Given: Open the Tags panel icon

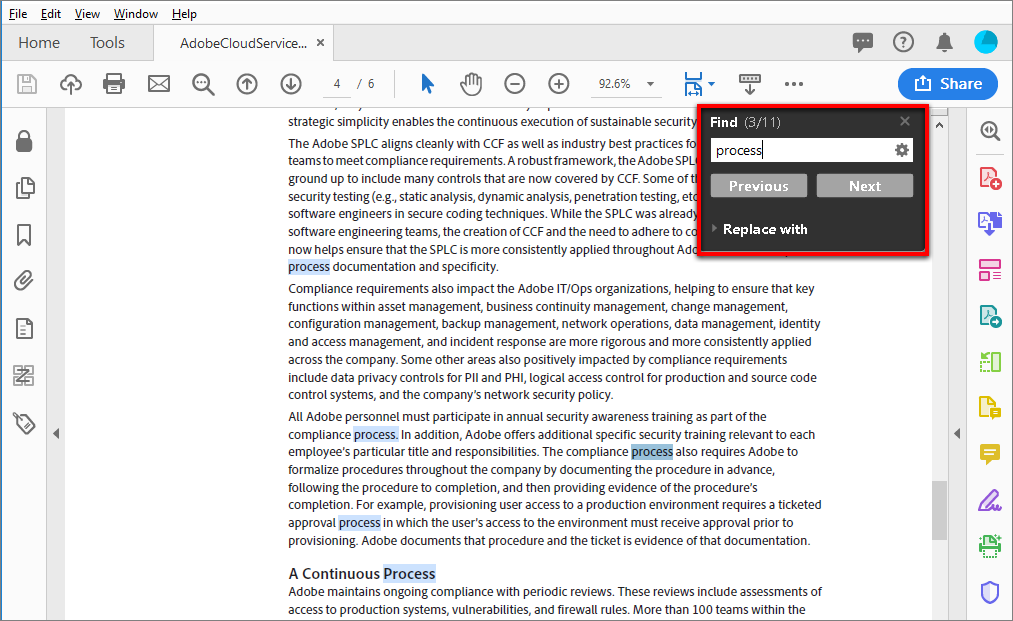Looking at the screenshot, I should (24, 423).
